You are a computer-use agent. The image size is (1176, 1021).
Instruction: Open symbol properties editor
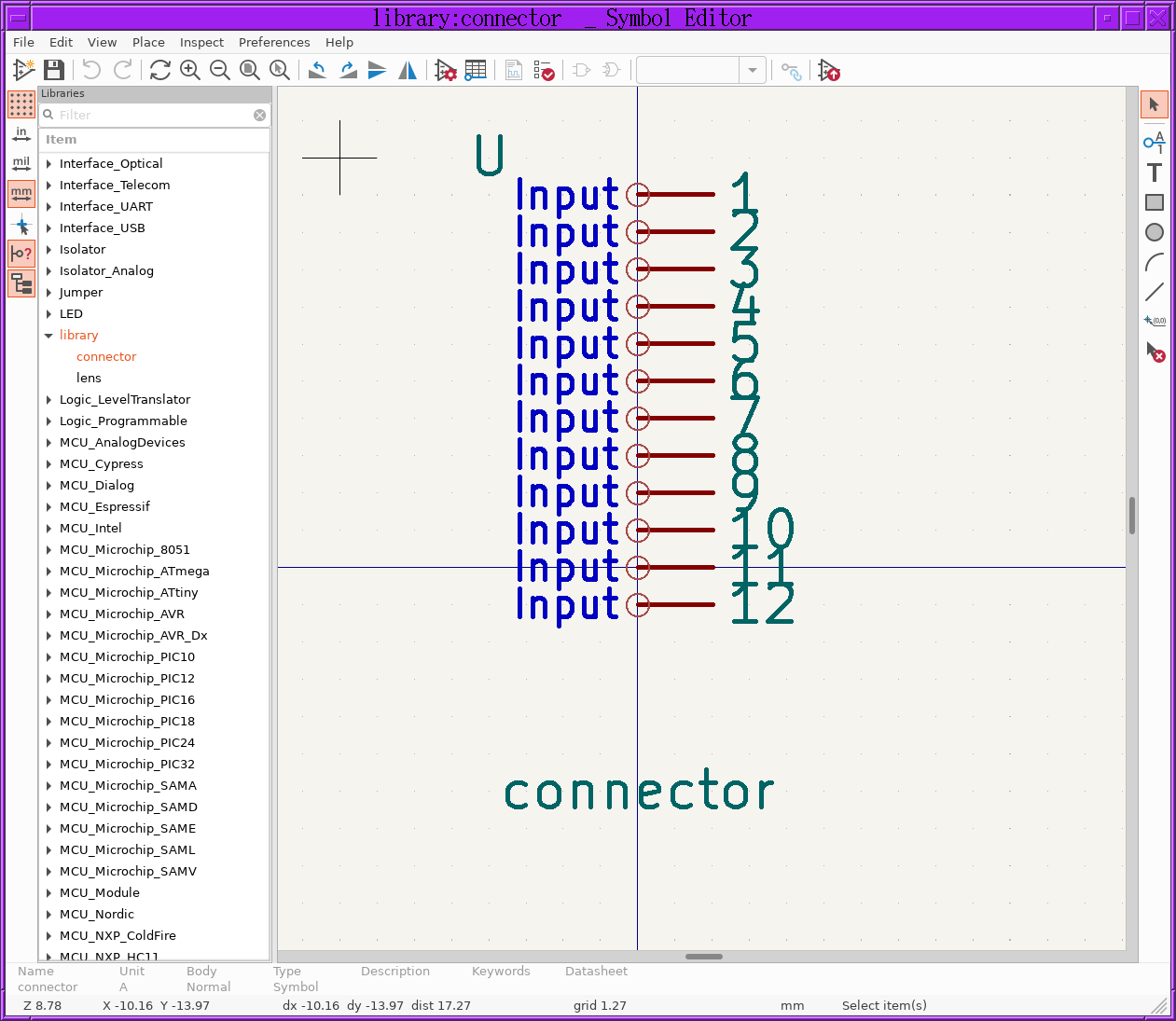(446, 70)
